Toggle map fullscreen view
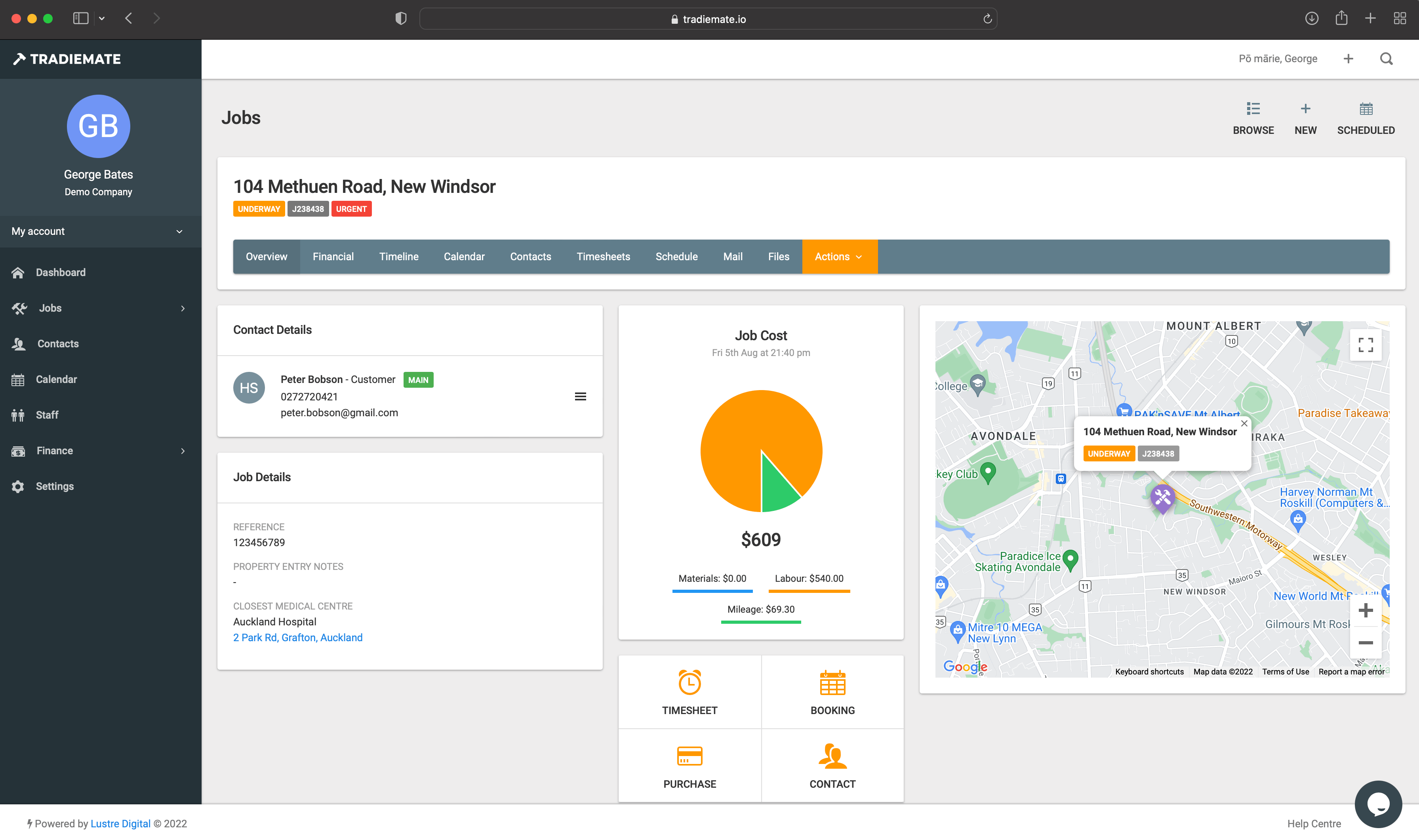Image resolution: width=1419 pixels, height=840 pixels. (x=1365, y=345)
